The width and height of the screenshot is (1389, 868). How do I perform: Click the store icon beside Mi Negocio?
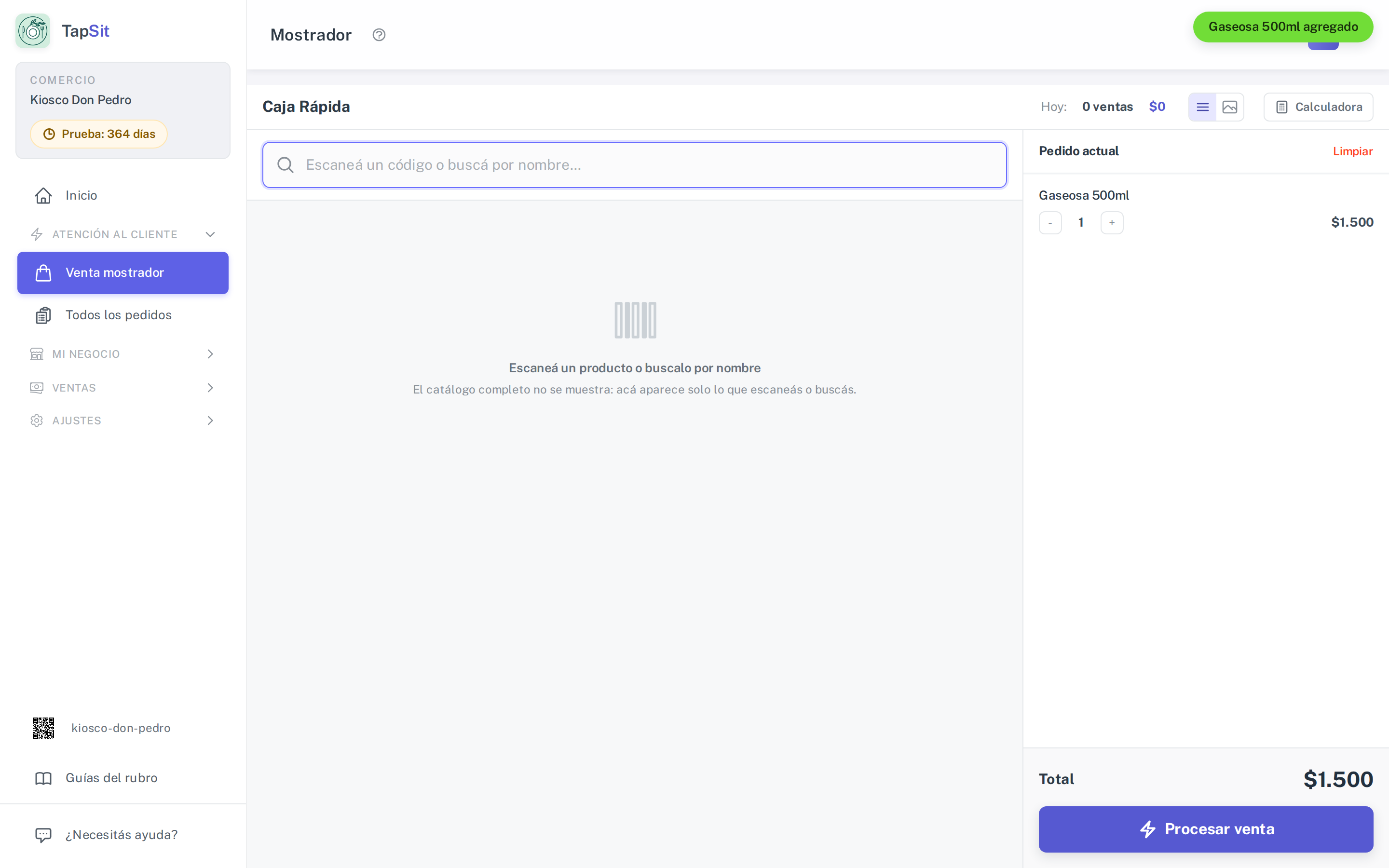click(37, 354)
